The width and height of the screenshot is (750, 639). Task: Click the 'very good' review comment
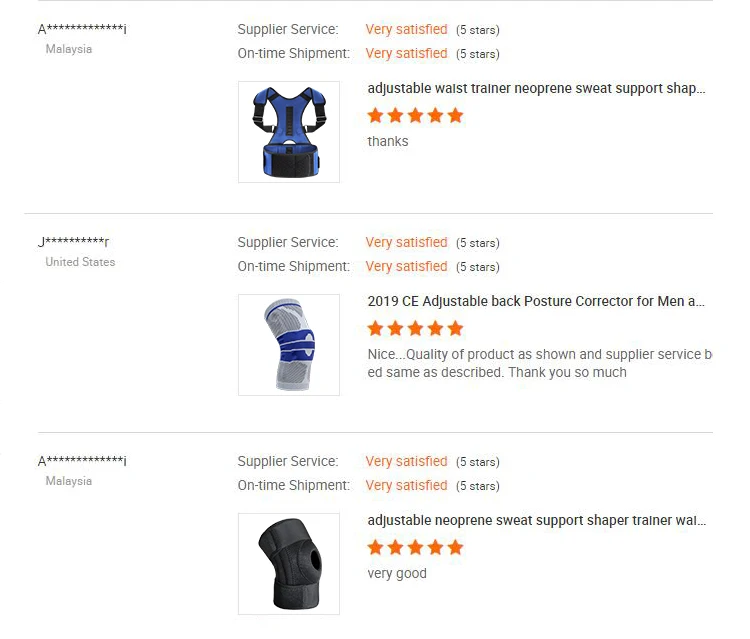pyautogui.click(x=397, y=573)
